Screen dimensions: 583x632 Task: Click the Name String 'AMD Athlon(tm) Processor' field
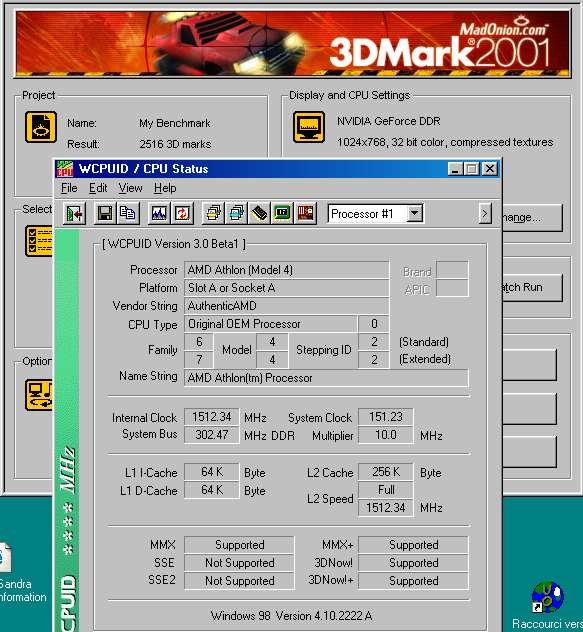coord(326,378)
